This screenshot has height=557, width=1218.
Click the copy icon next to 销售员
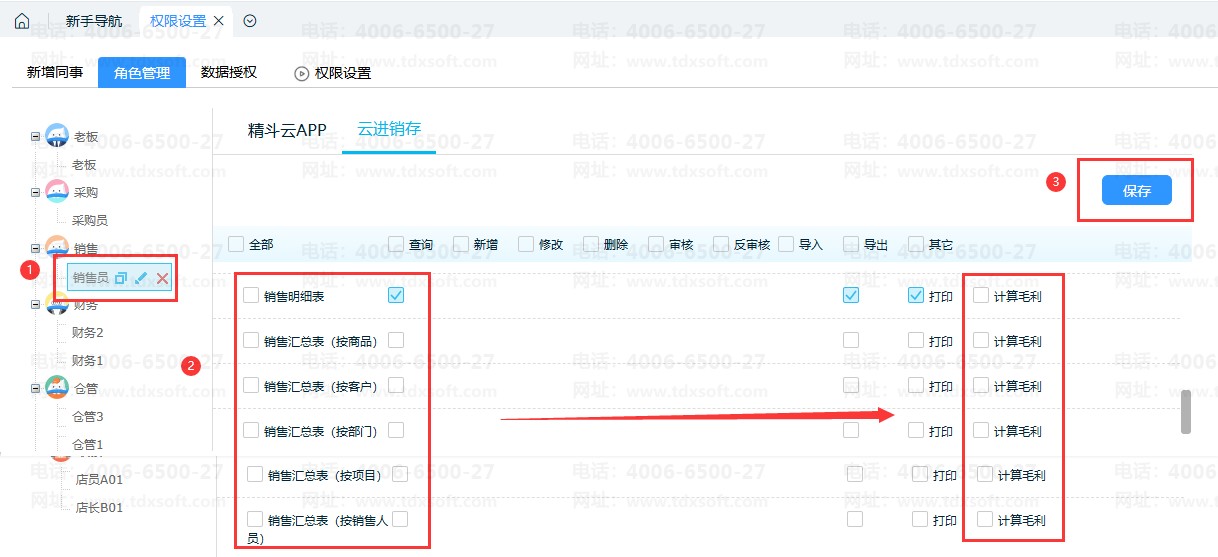pyautogui.click(x=121, y=277)
